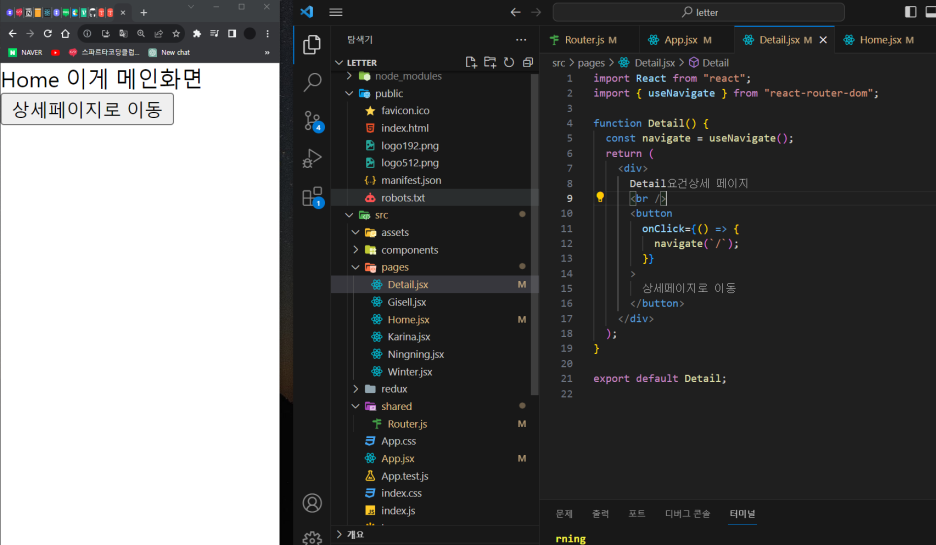This screenshot has height=545, width=936.
Task: Click Chrome home button
Action: pyautogui.click(x=65, y=33)
